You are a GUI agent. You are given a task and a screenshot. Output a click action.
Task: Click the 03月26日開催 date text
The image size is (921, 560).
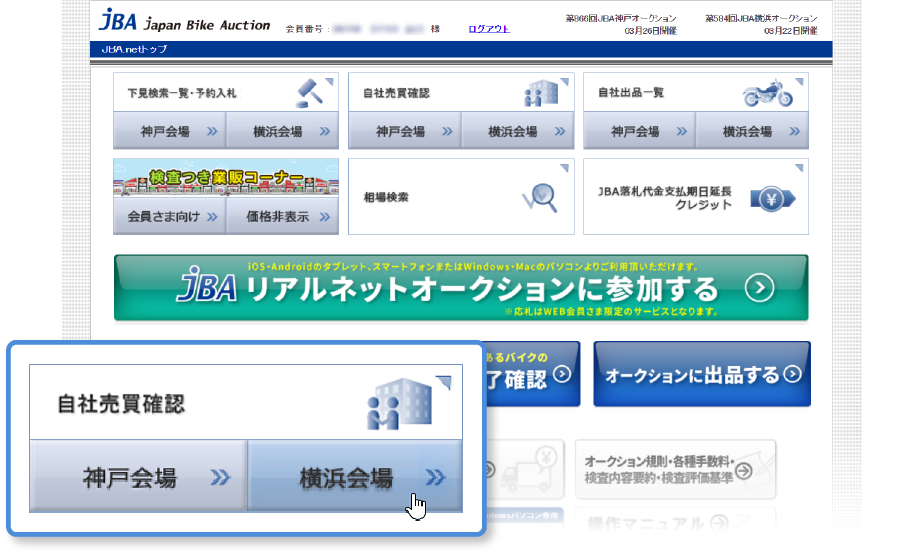pos(650,31)
